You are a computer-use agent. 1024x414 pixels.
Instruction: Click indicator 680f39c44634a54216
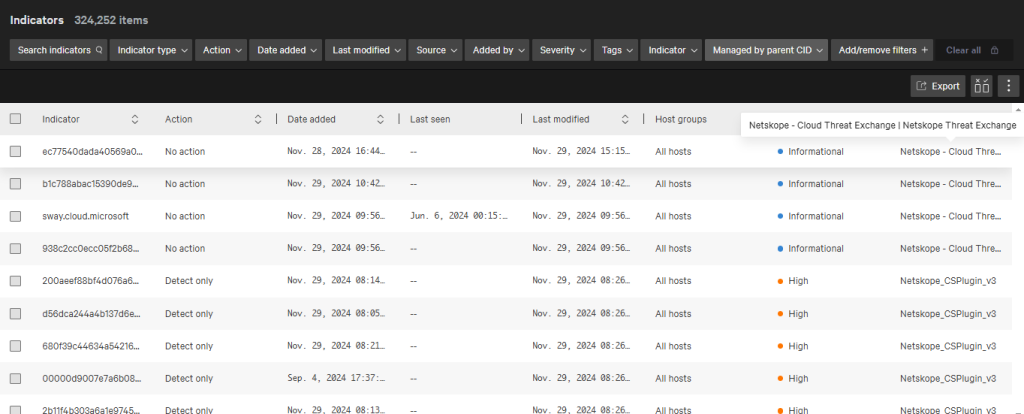click(92, 345)
